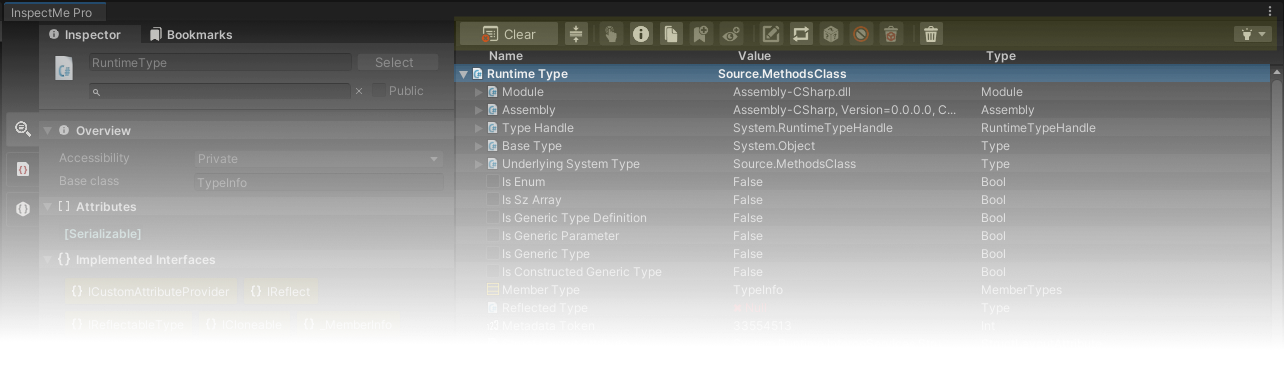Viewport: 1284px width, 389px height.
Task: Click the white trash bin icon
Action: (931, 34)
